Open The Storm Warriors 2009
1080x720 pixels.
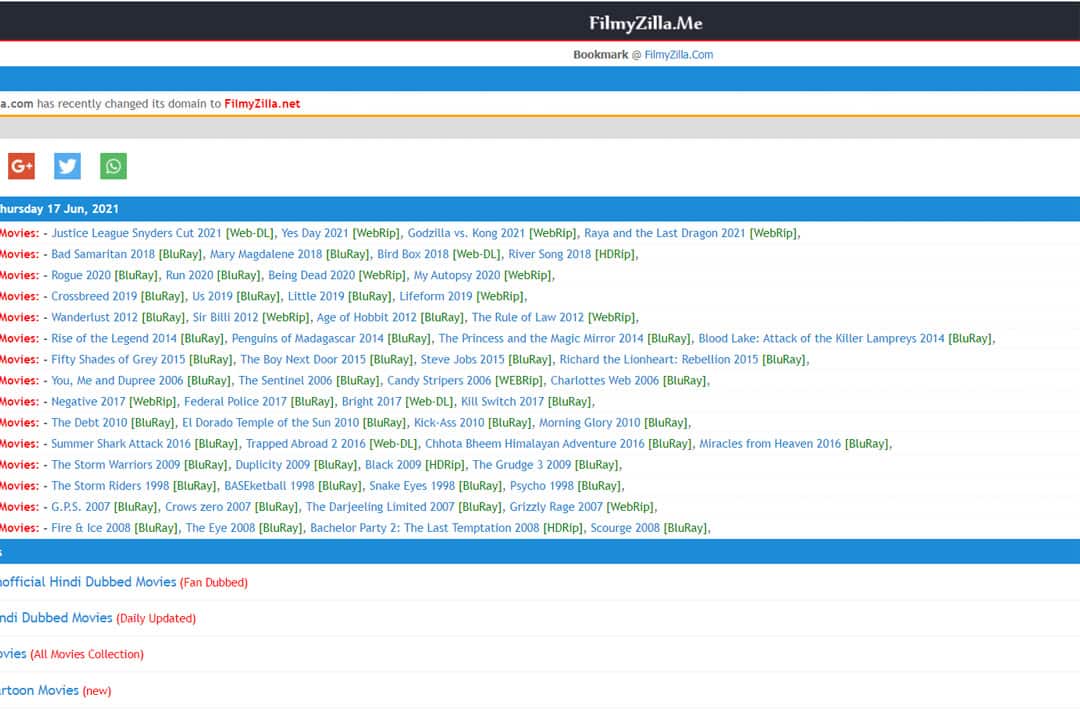pos(116,465)
